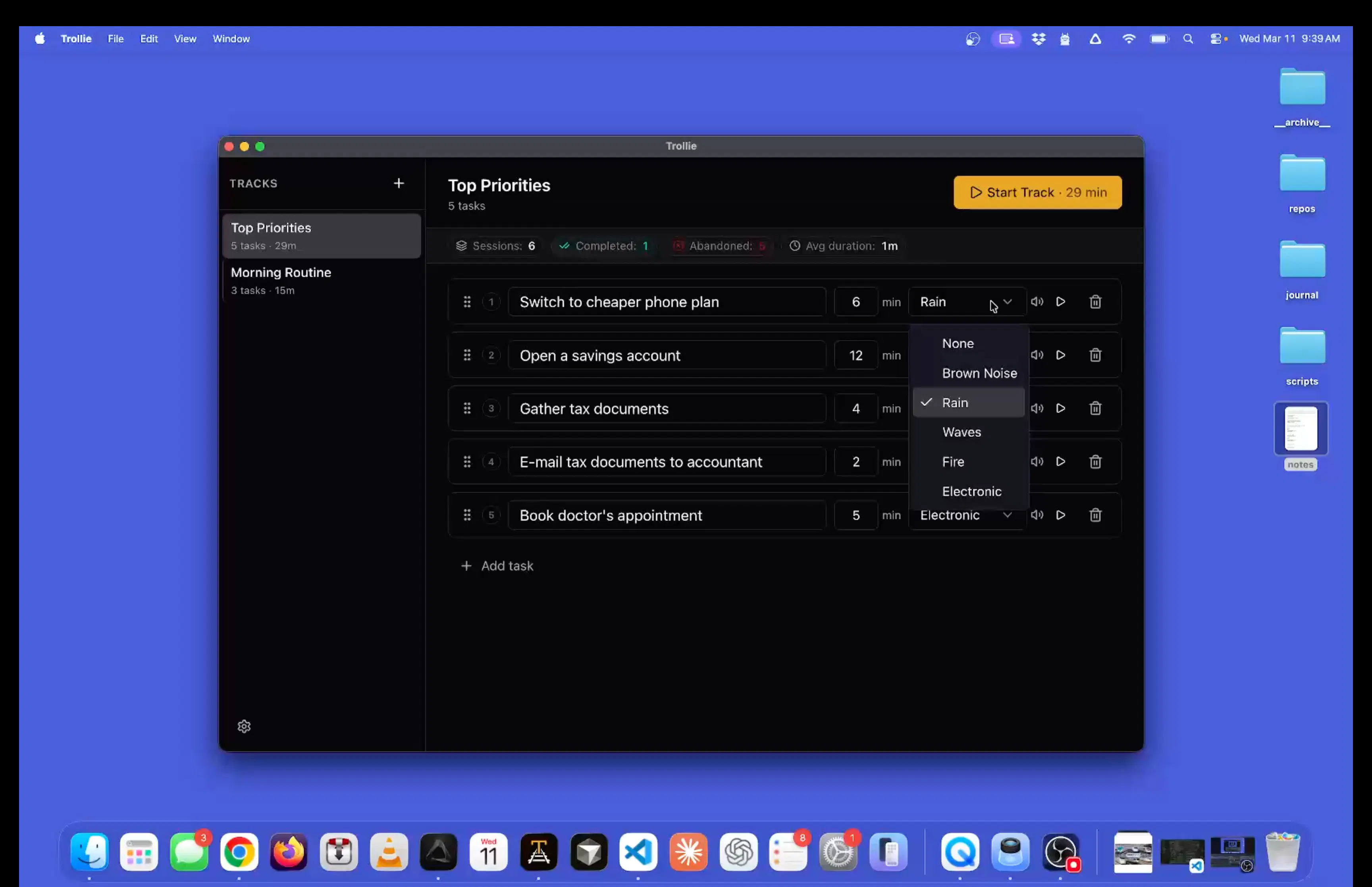The width and height of the screenshot is (1372, 887).
Task: Open Spotlight search in menu bar
Action: coord(1188,39)
